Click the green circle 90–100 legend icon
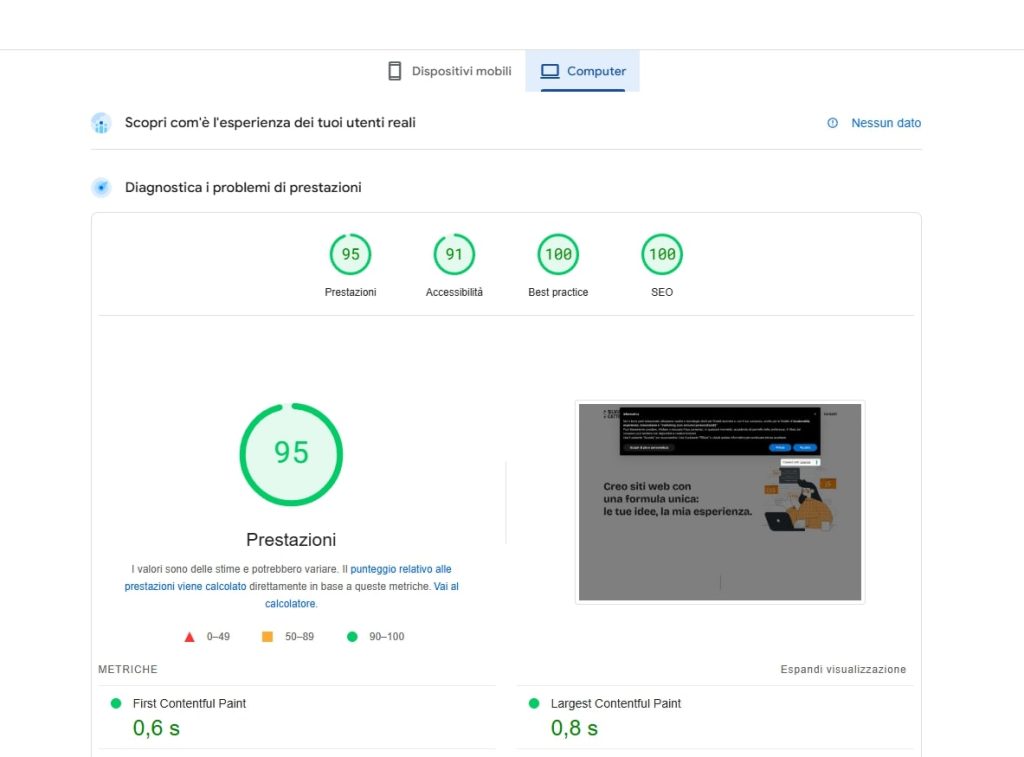Screen dimensions: 1024x757 click(x=352, y=636)
